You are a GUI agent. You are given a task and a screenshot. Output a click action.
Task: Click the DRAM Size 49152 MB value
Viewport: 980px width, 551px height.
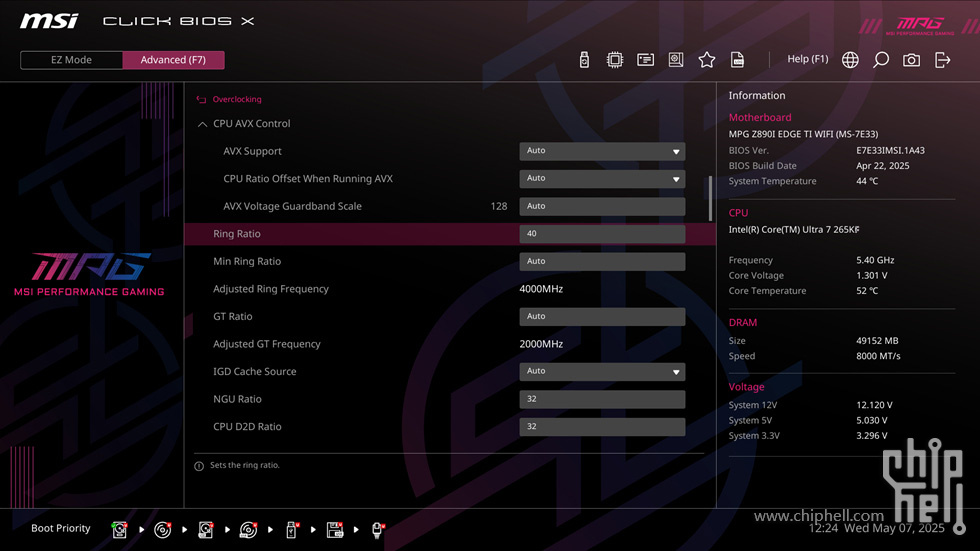[x=878, y=341]
